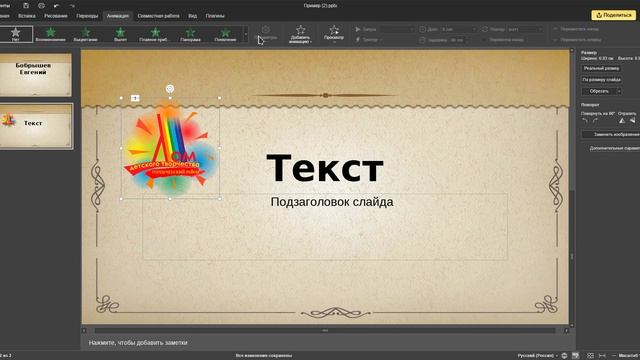Click the 'Реальный размер' button
This screenshot has height=360, width=640.
[x=602, y=69]
